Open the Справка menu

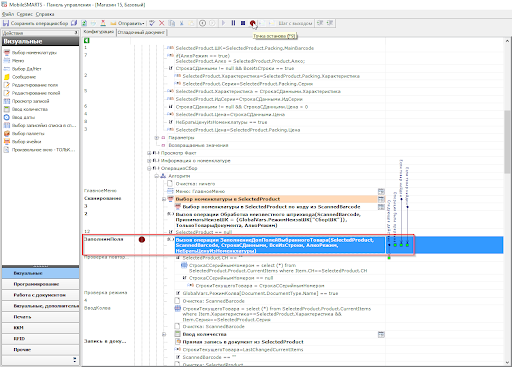(x=45, y=14)
